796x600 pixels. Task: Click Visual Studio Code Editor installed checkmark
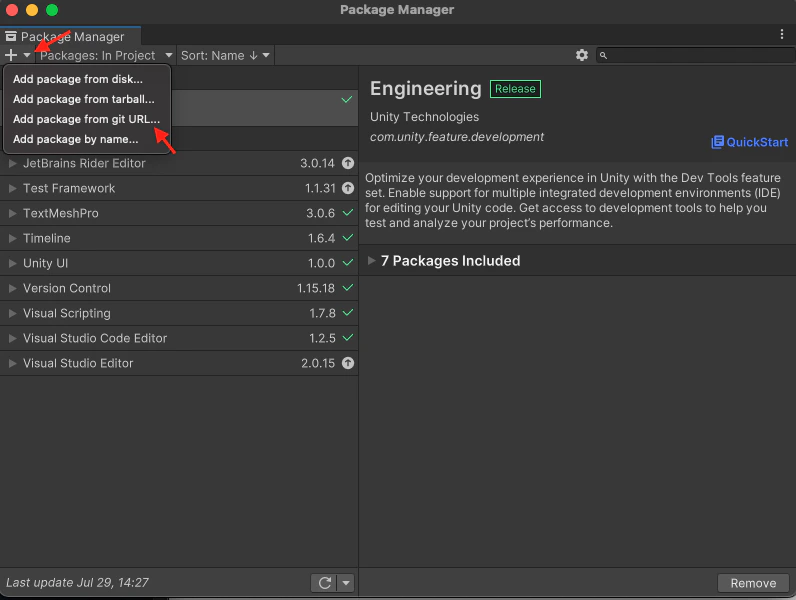click(348, 338)
